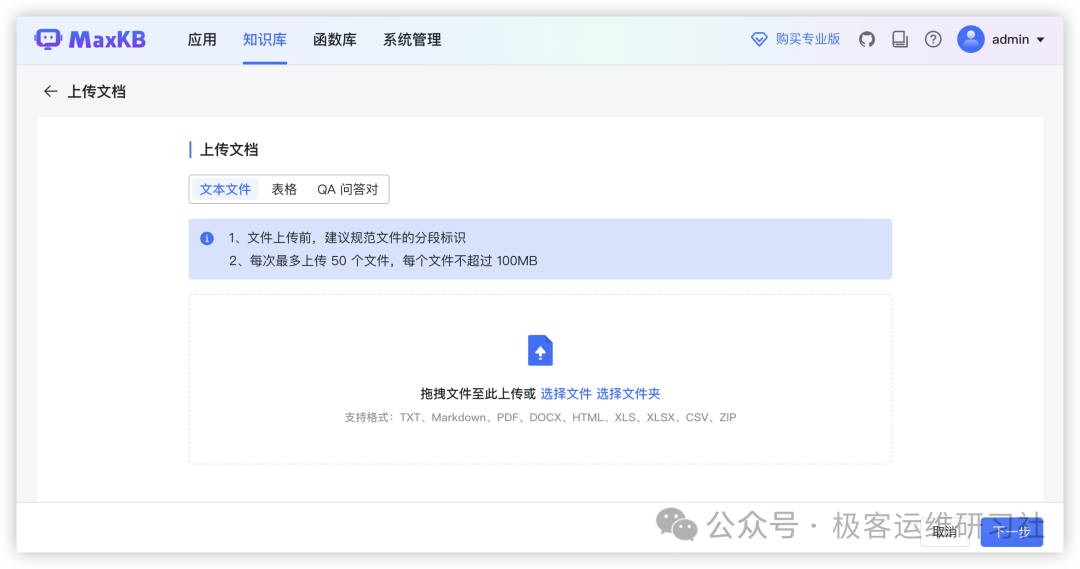
Task: Open the 购买专业版 link
Action: click(x=796, y=39)
